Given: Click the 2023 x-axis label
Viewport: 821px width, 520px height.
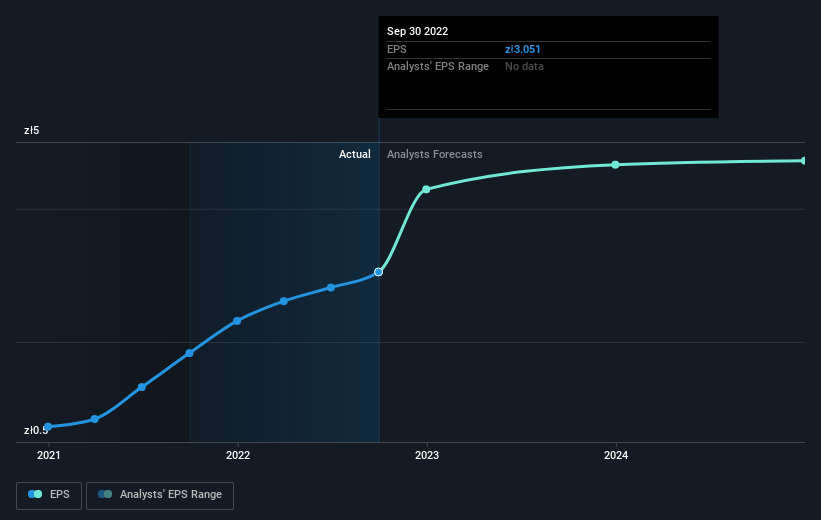Looking at the screenshot, I should tap(427, 455).
